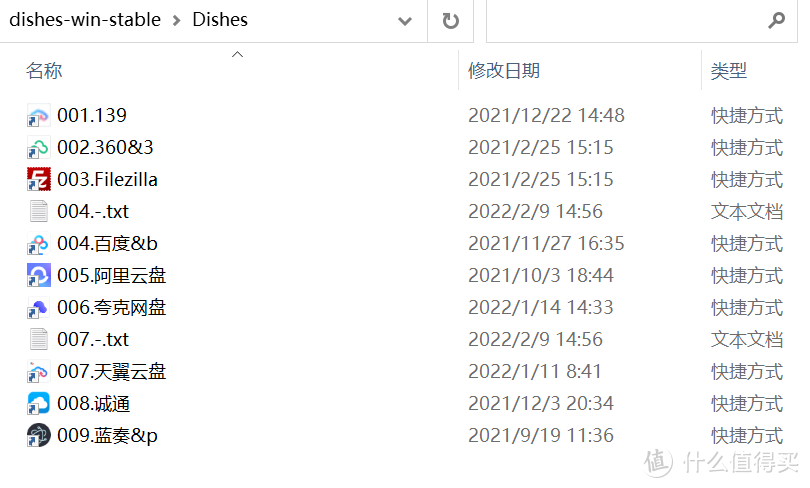Expand the path chevron before Dishes
The width and height of the screenshot is (810, 488).
point(176,21)
